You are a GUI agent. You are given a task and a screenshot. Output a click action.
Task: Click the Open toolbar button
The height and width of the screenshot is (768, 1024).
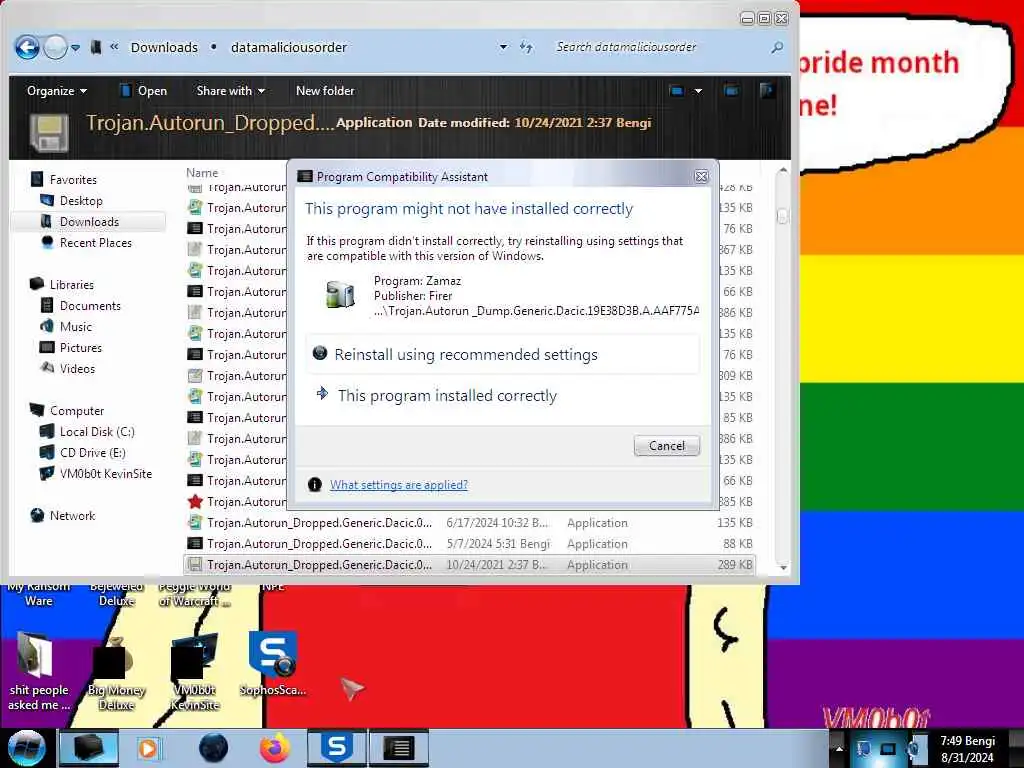[144, 91]
